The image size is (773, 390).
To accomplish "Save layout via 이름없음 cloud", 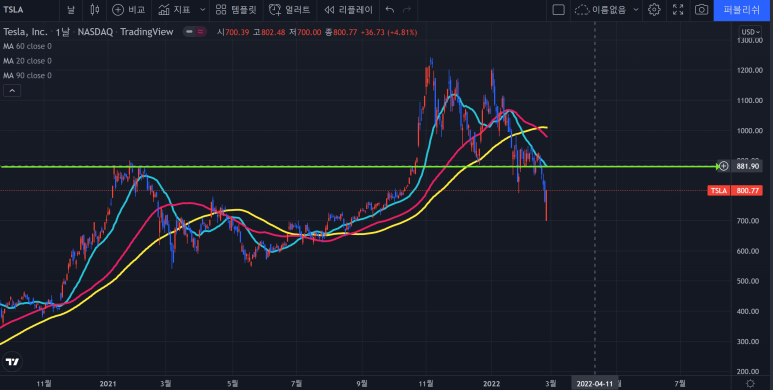I will coord(600,10).
